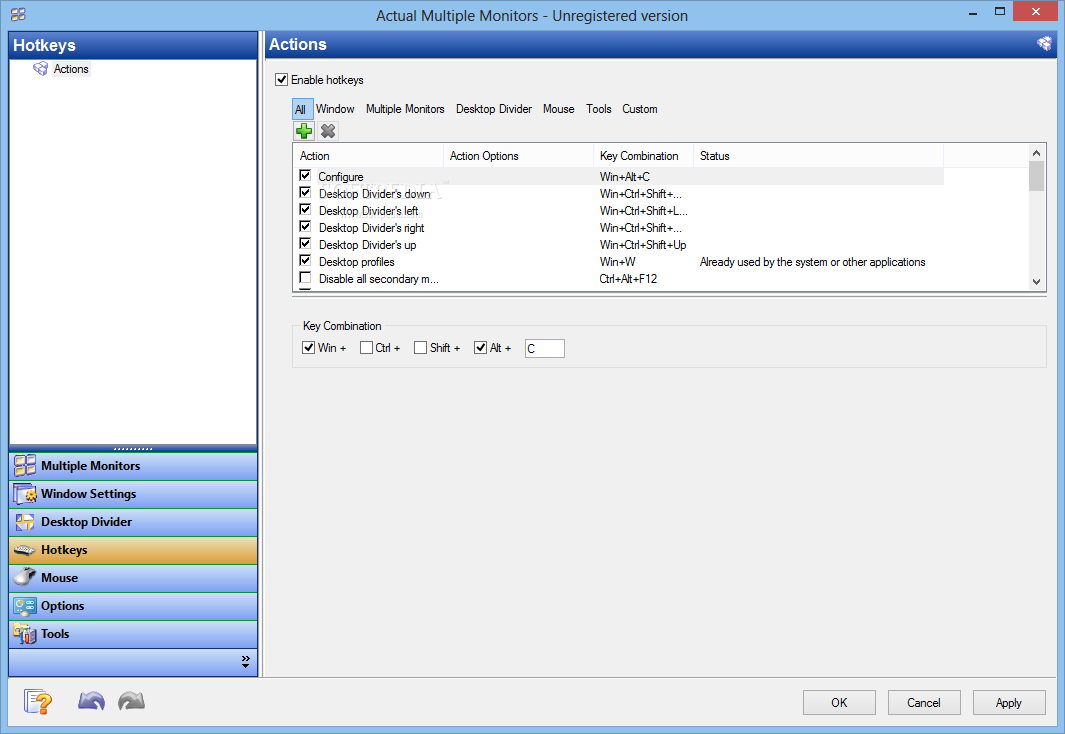Uncheck the Configure action checkbox

coord(305,175)
